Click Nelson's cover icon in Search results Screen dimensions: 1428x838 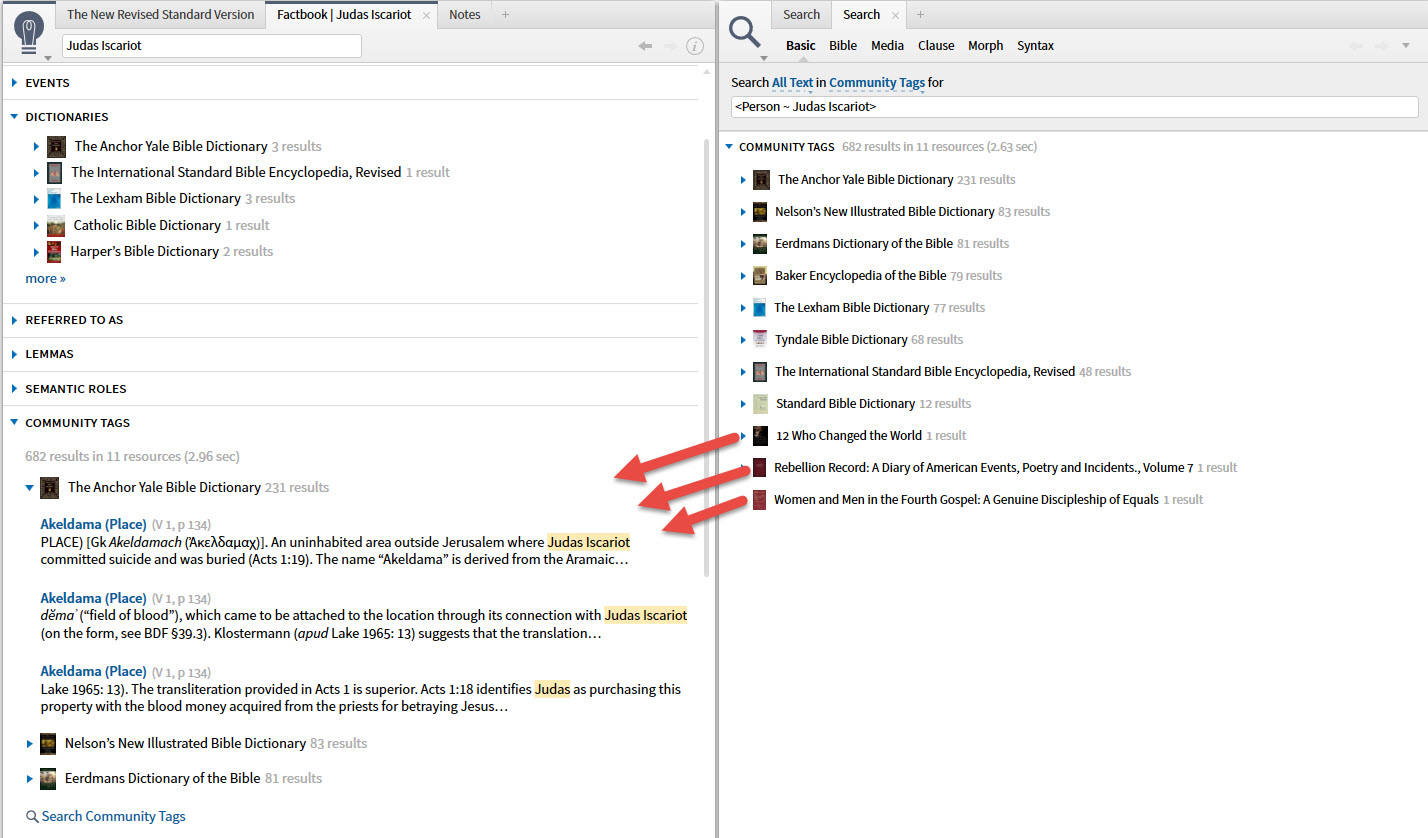[759, 211]
